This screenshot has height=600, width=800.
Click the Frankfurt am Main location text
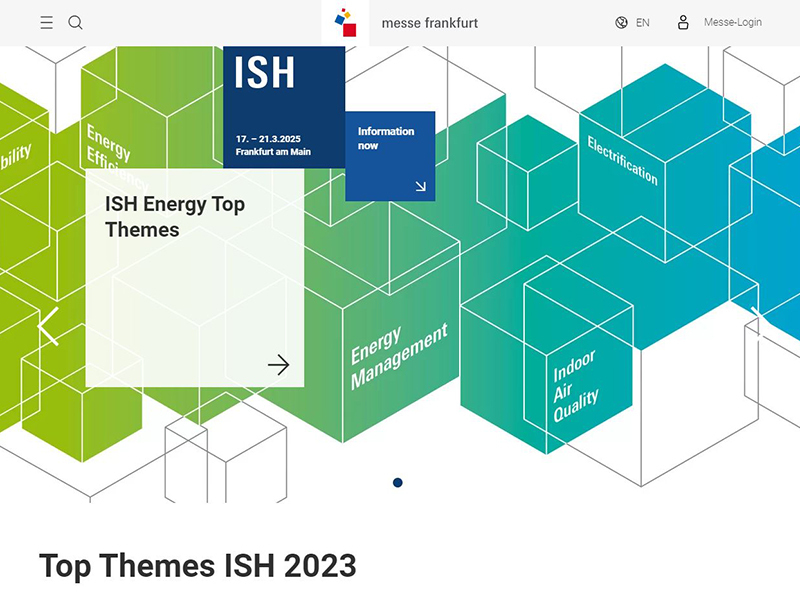tap(273, 152)
